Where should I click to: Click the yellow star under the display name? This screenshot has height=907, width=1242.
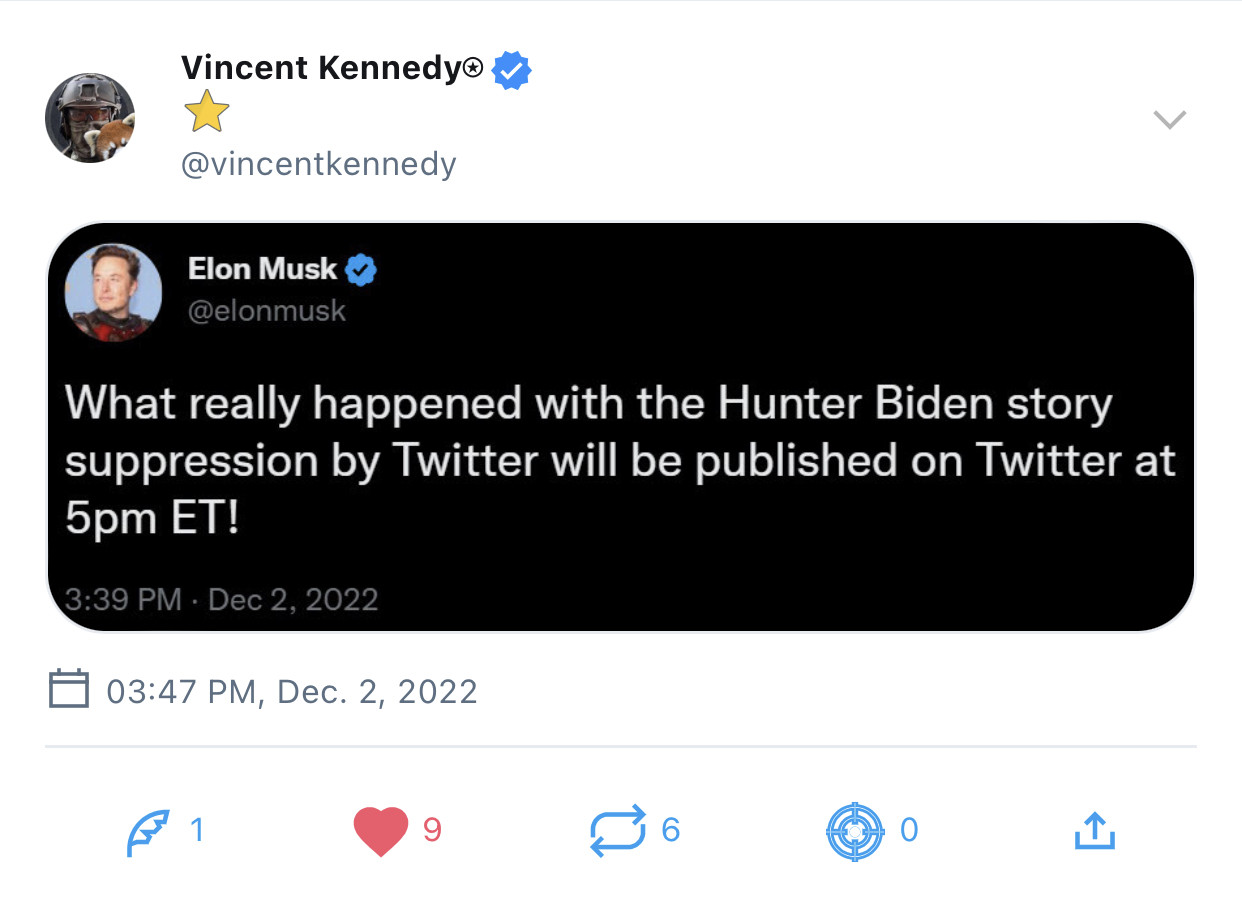[207, 114]
